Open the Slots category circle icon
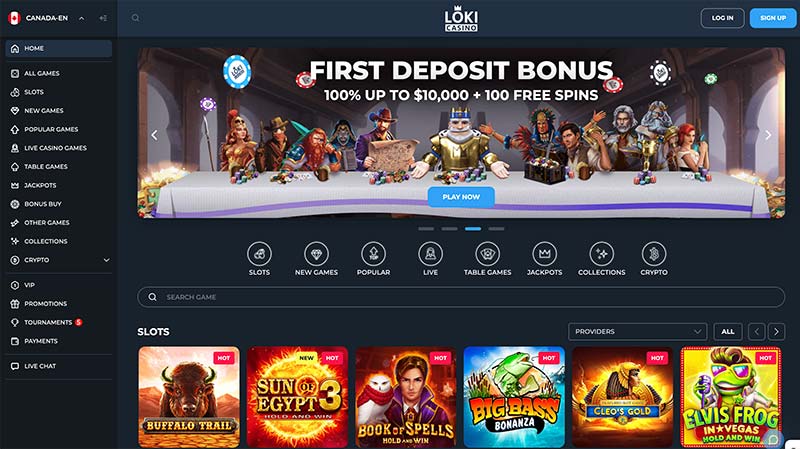Image resolution: width=800 pixels, height=449 pixels. 259,254
